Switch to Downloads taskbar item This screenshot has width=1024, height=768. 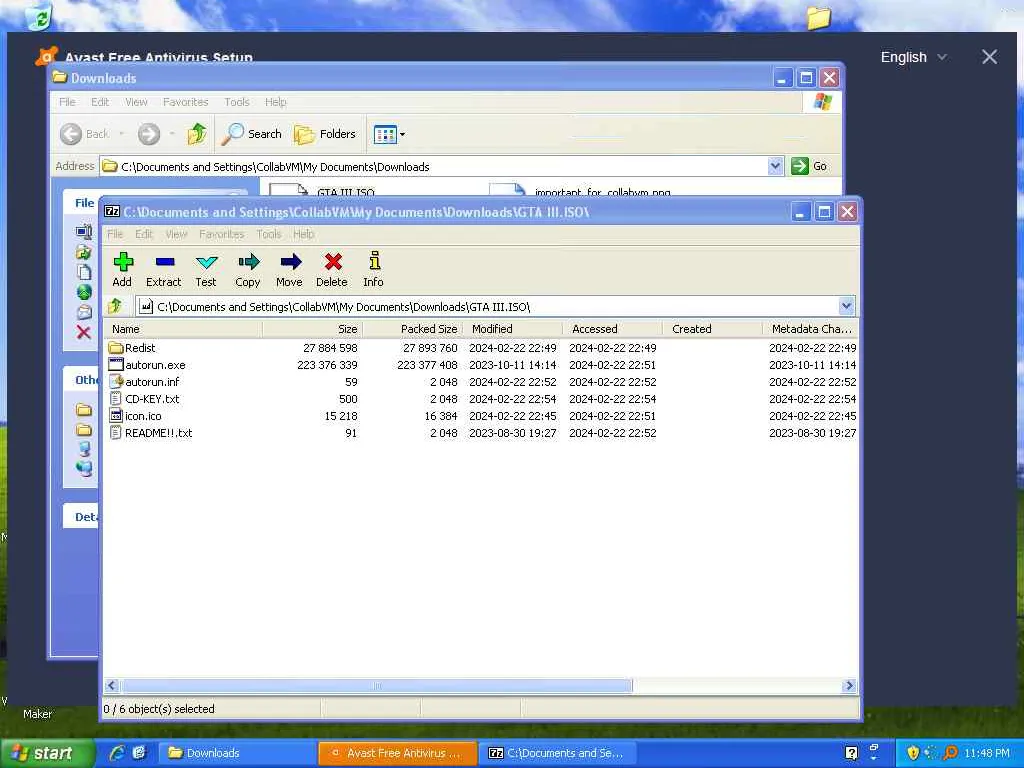coord(238,753)
